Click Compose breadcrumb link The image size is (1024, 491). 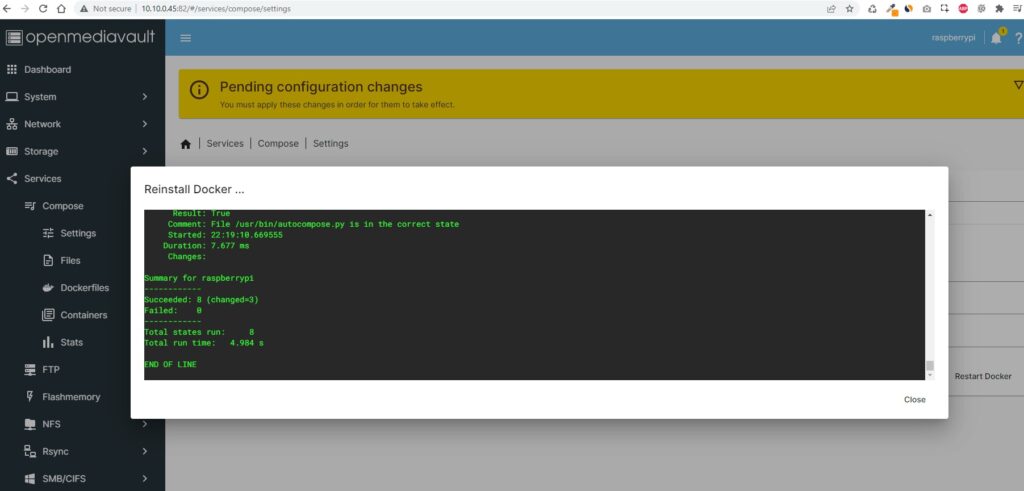pos(278,144)
